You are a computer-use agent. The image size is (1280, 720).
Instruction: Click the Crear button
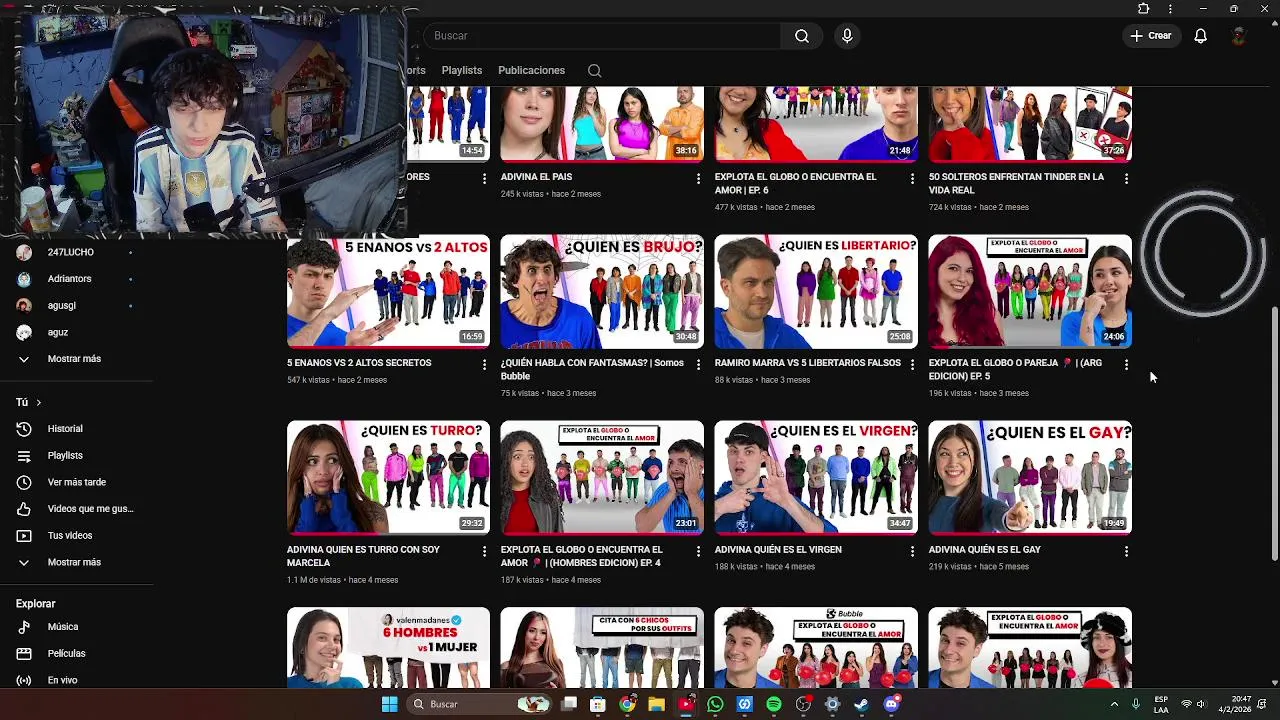[1150, 36]
